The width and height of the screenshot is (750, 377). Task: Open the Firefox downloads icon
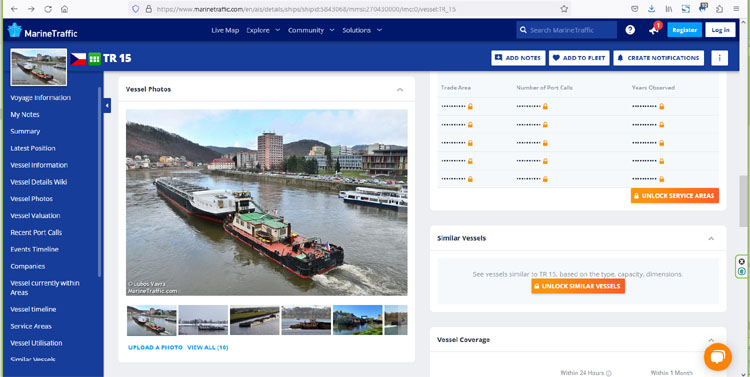pyautogui.click(x=651, y=9)
